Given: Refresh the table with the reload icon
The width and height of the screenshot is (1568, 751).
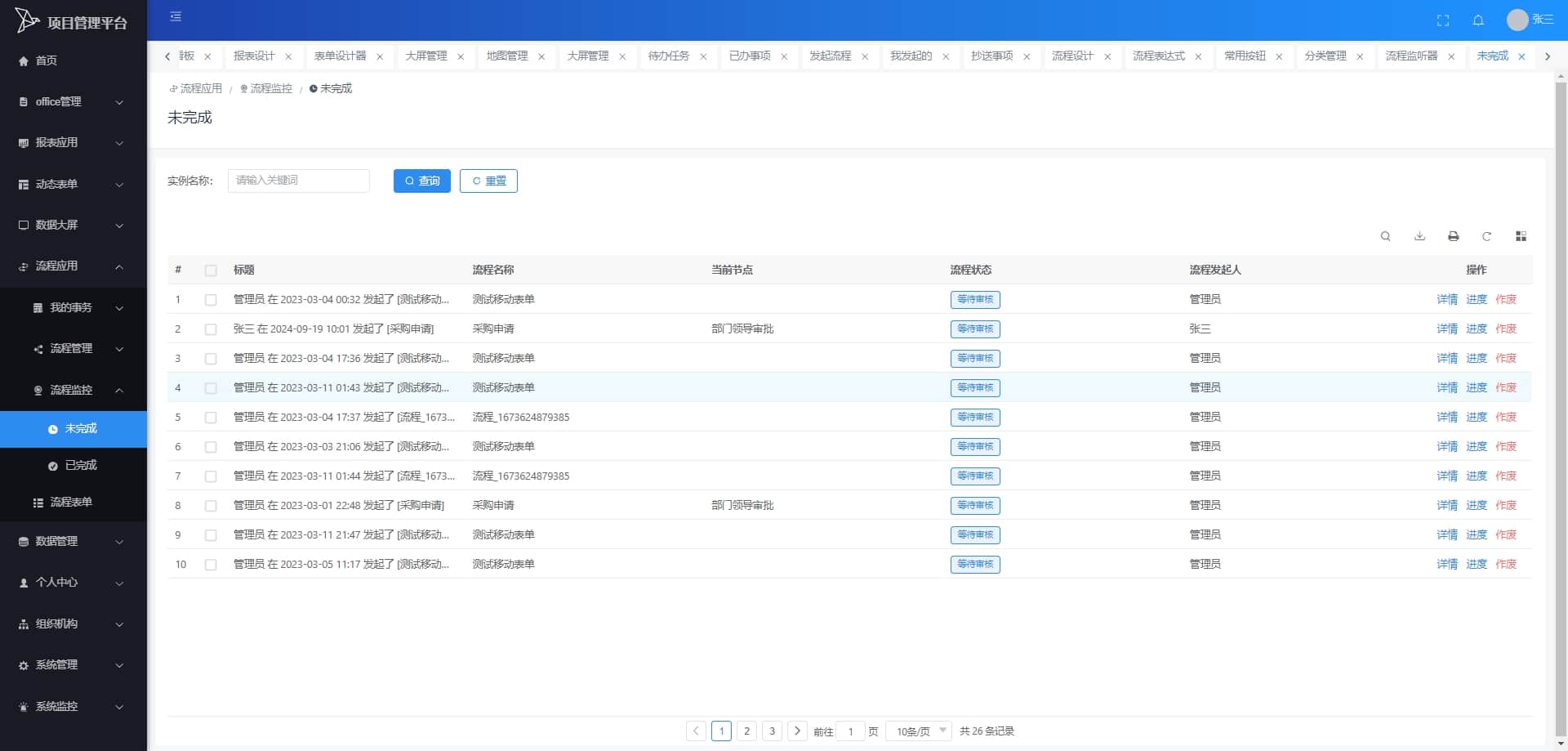Looking at the screenshot, I should pos(1487,236).
